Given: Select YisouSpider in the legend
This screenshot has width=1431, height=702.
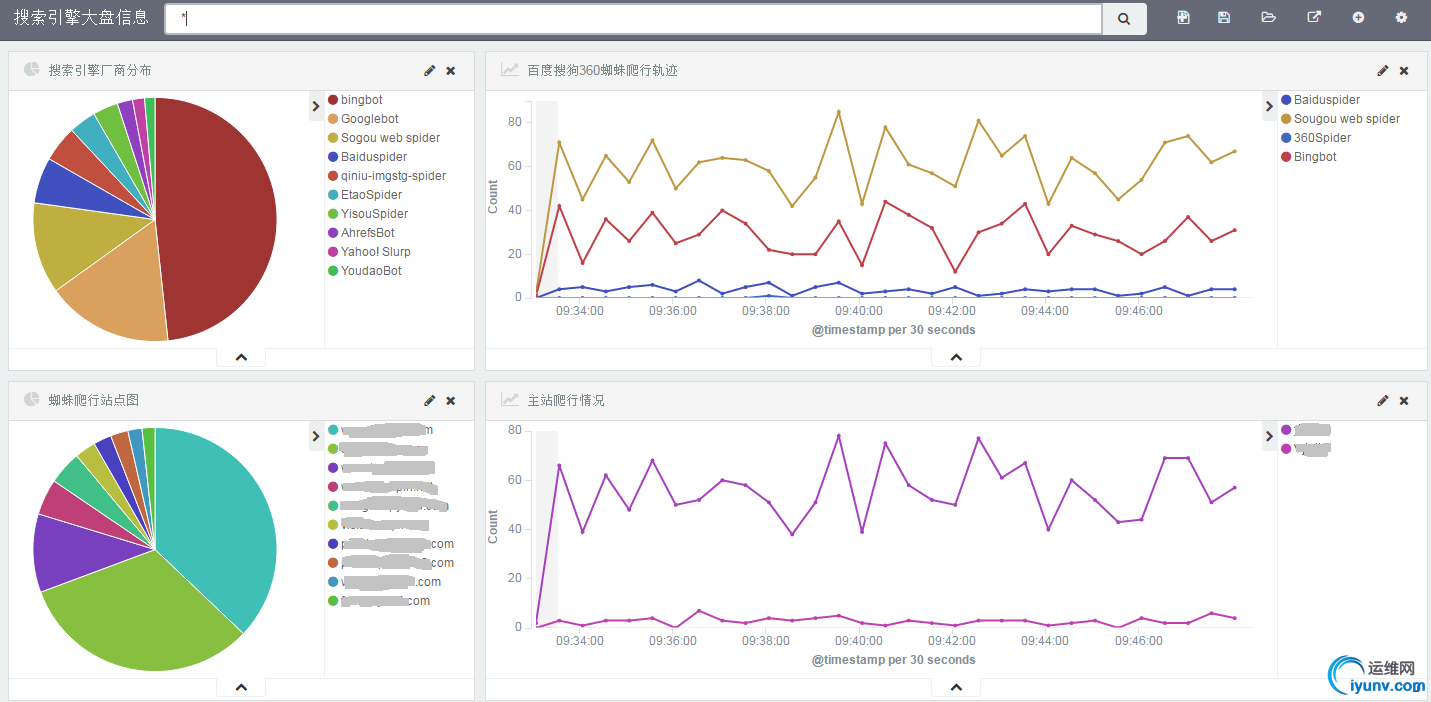Looking at the screenshot, I should [375, 214].
